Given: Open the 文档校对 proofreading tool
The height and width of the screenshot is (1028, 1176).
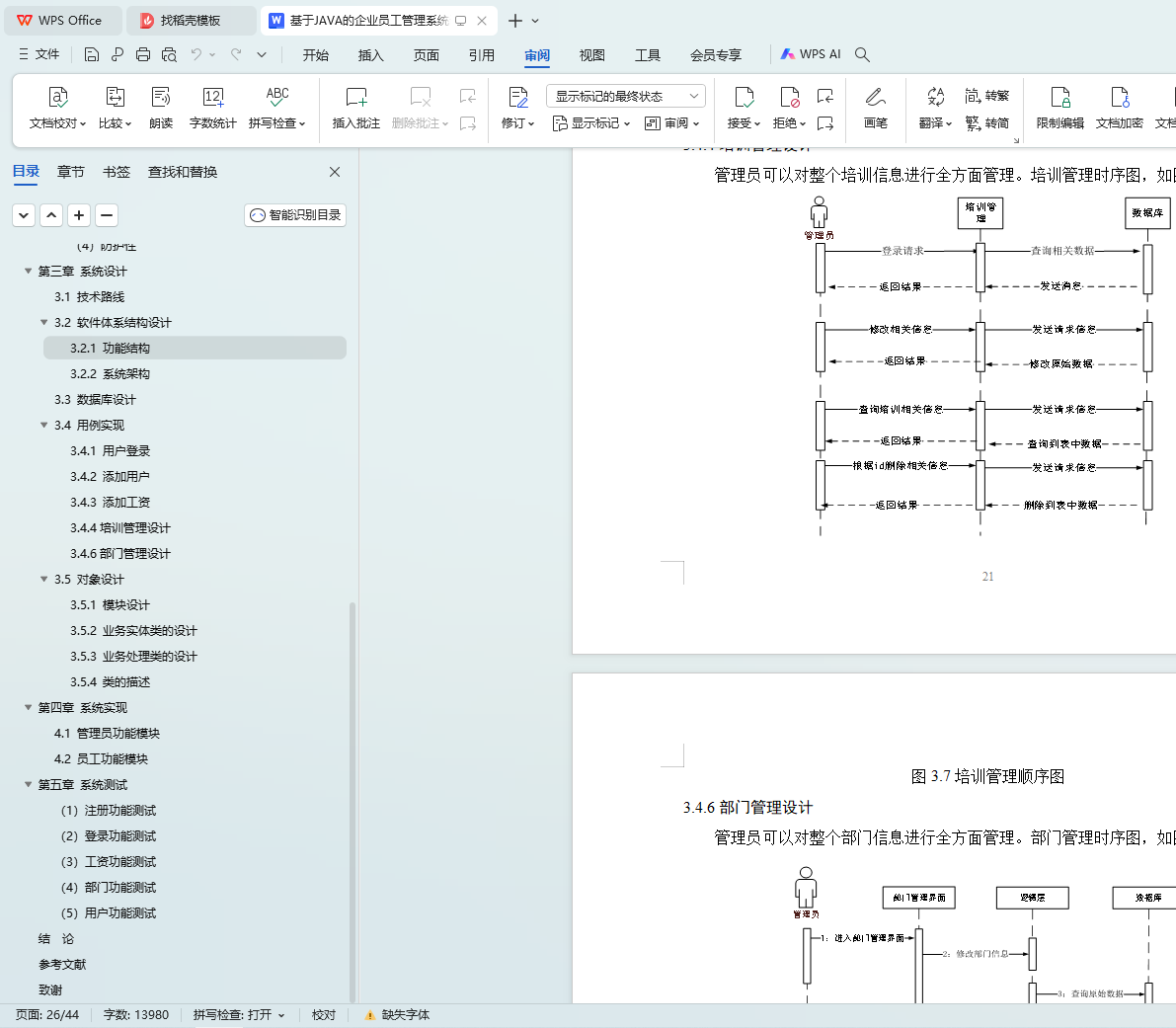Looking at the screenshot, I should [x=57, y=108].
